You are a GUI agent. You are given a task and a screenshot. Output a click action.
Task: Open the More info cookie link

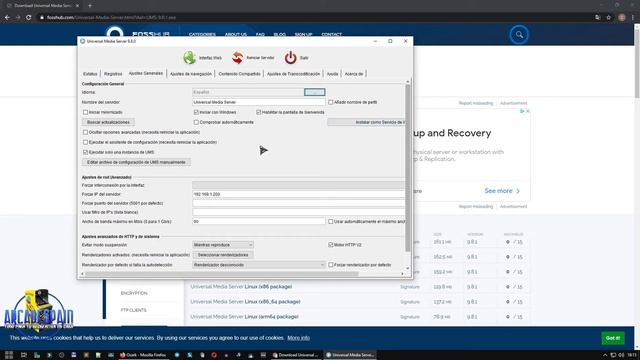click(x=298, y=338)
